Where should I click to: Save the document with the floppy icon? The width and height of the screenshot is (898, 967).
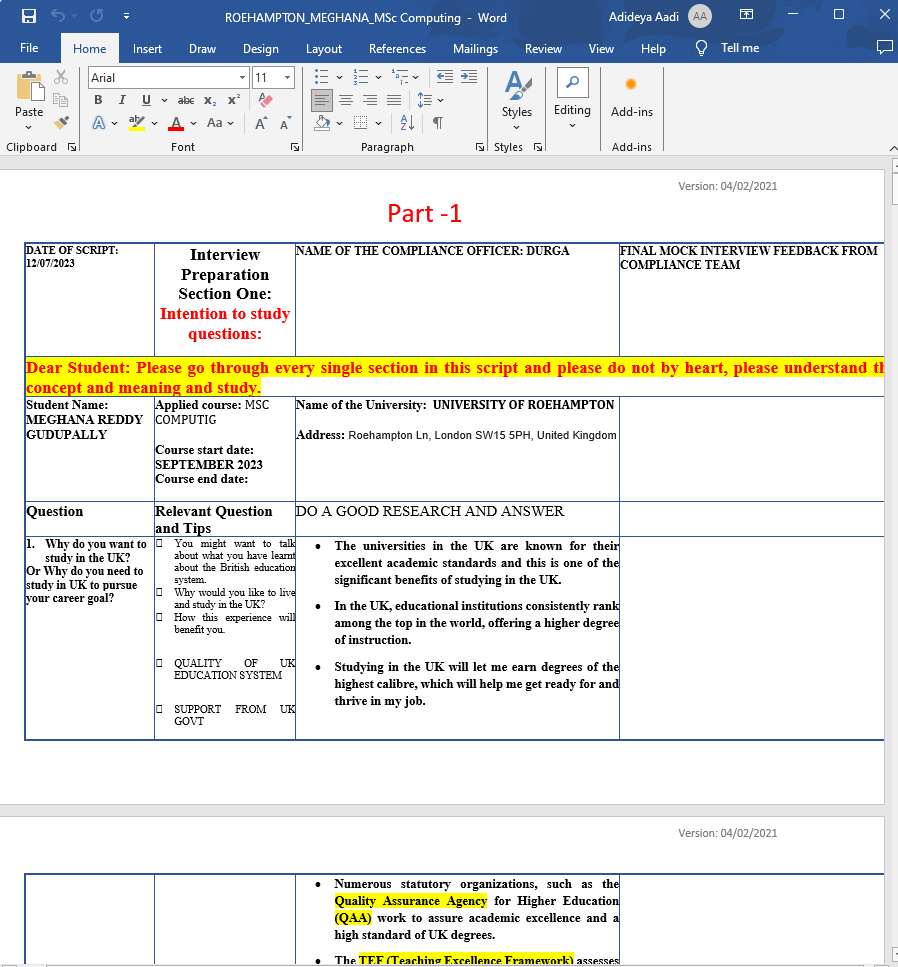pyautogui.click(x=28, y=16)
